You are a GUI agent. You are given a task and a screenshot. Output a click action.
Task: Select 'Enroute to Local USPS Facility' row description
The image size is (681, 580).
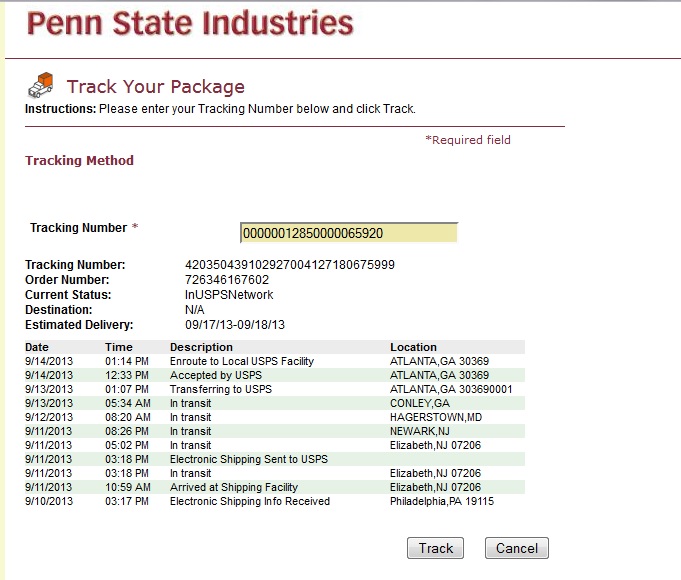pyautogui.click(x=241, y=361)
